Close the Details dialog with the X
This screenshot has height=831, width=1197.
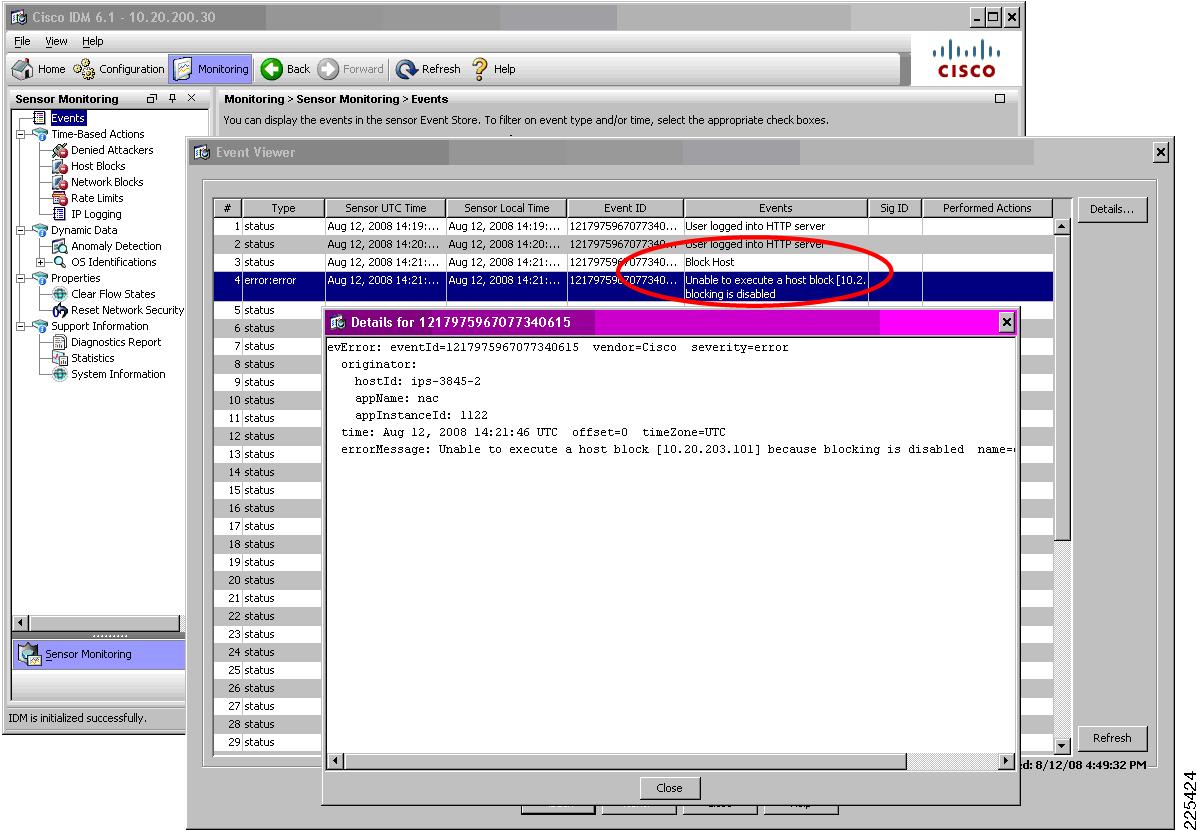(1006, 322)
